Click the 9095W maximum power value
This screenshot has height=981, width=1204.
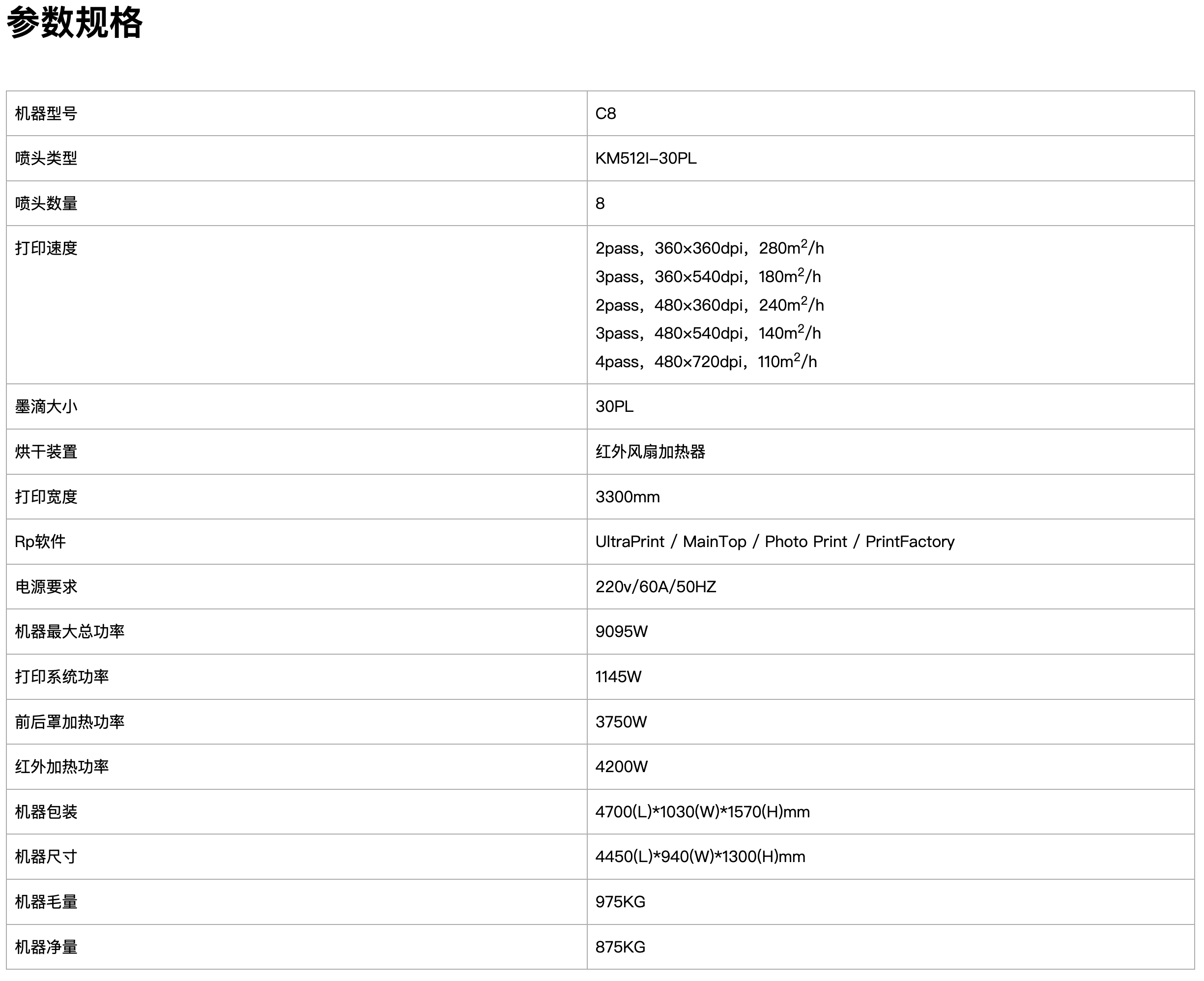622,631
